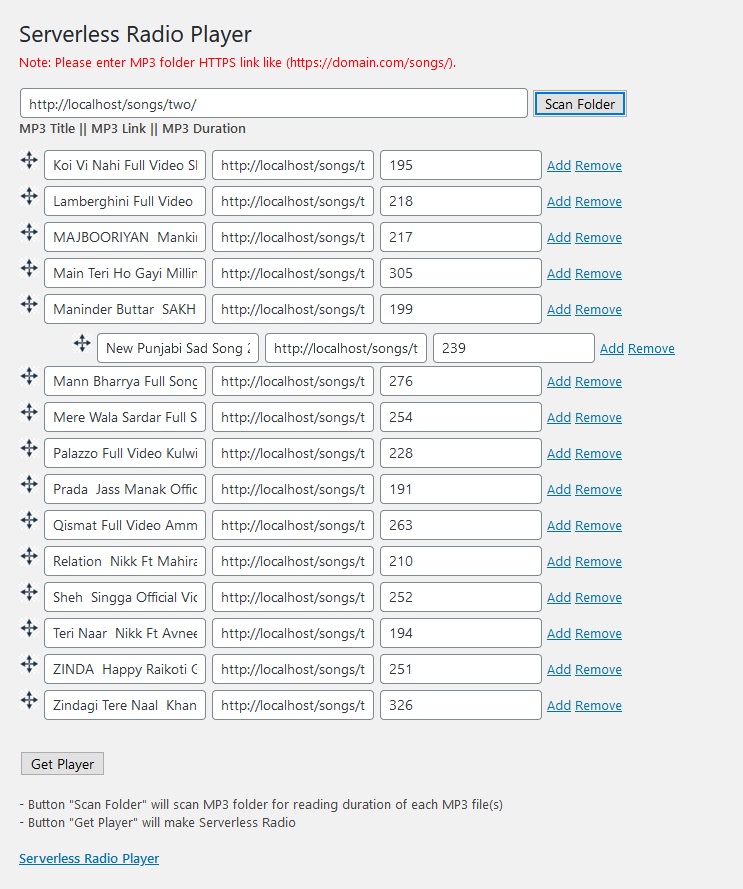Click the Maninder Buttar SAKH title field
This screenshot has width=743, height=889.
click(125, 309)
